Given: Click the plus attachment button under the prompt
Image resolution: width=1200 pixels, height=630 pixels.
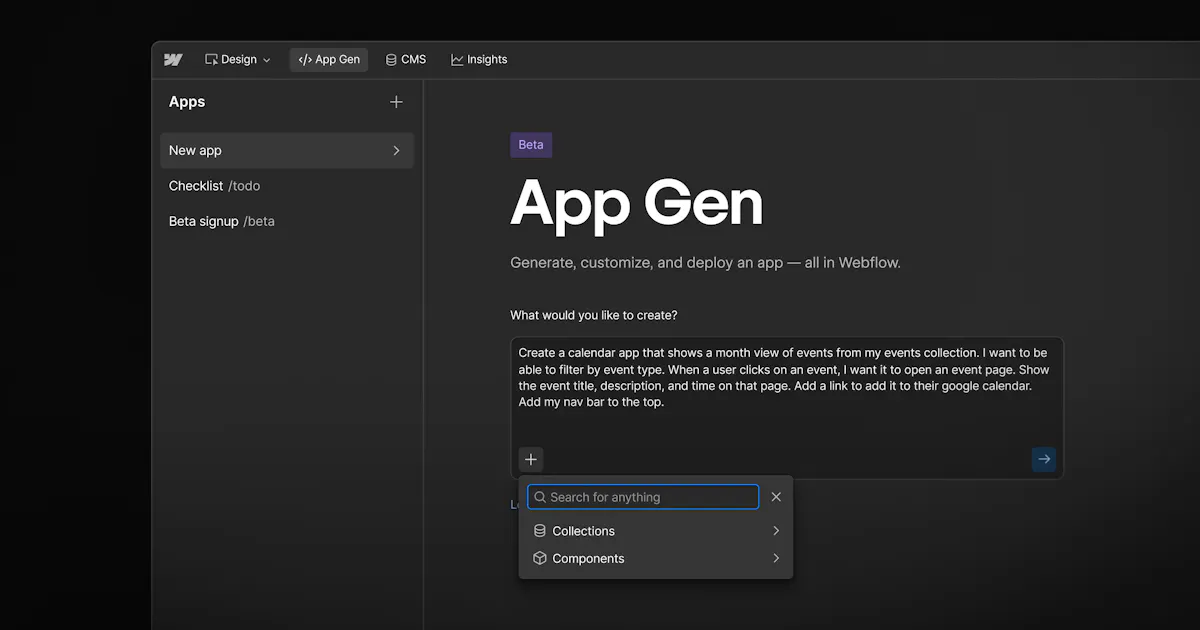Looking at the screenshot, I should [x=531, y=459].
